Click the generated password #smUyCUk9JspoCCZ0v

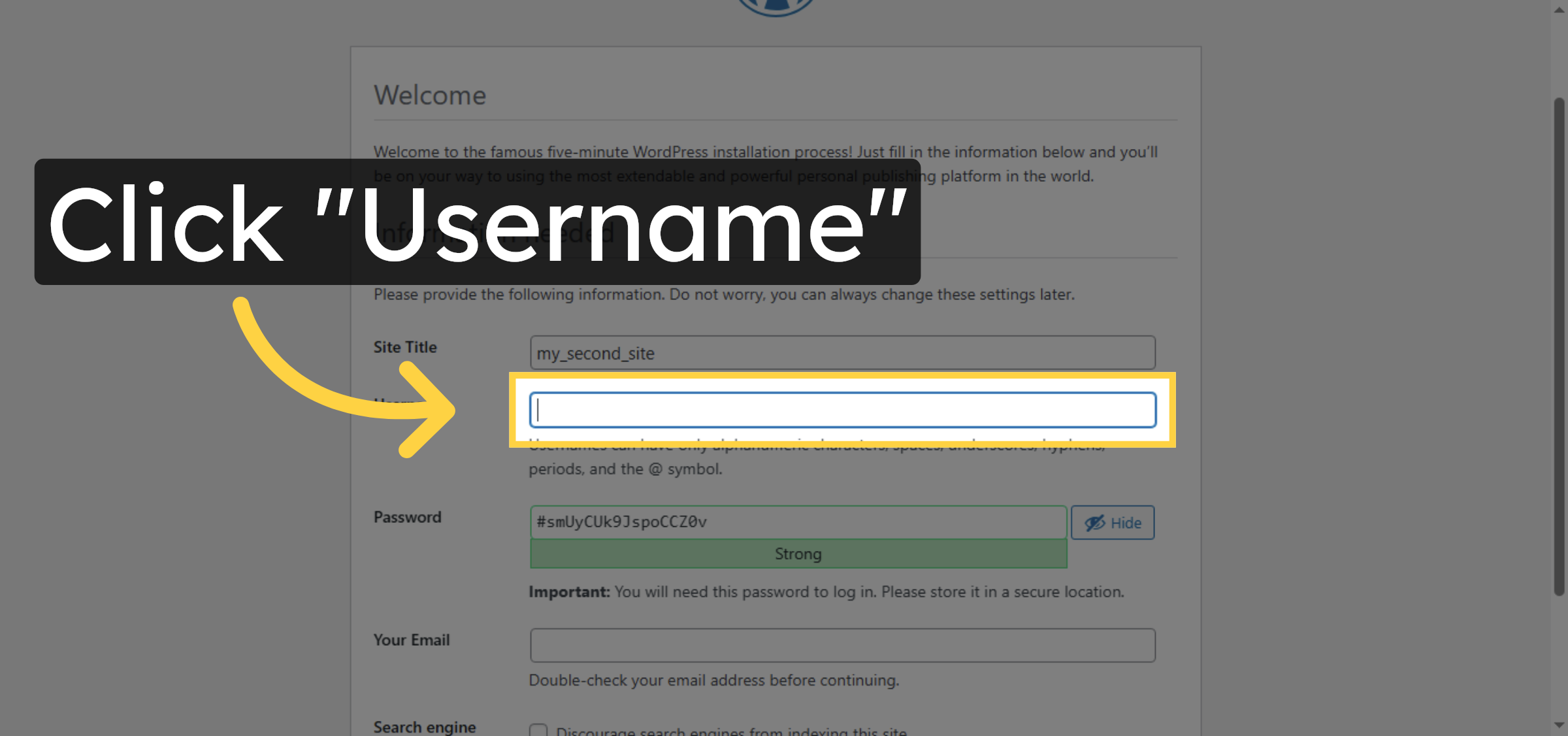[x=797, y=522]
